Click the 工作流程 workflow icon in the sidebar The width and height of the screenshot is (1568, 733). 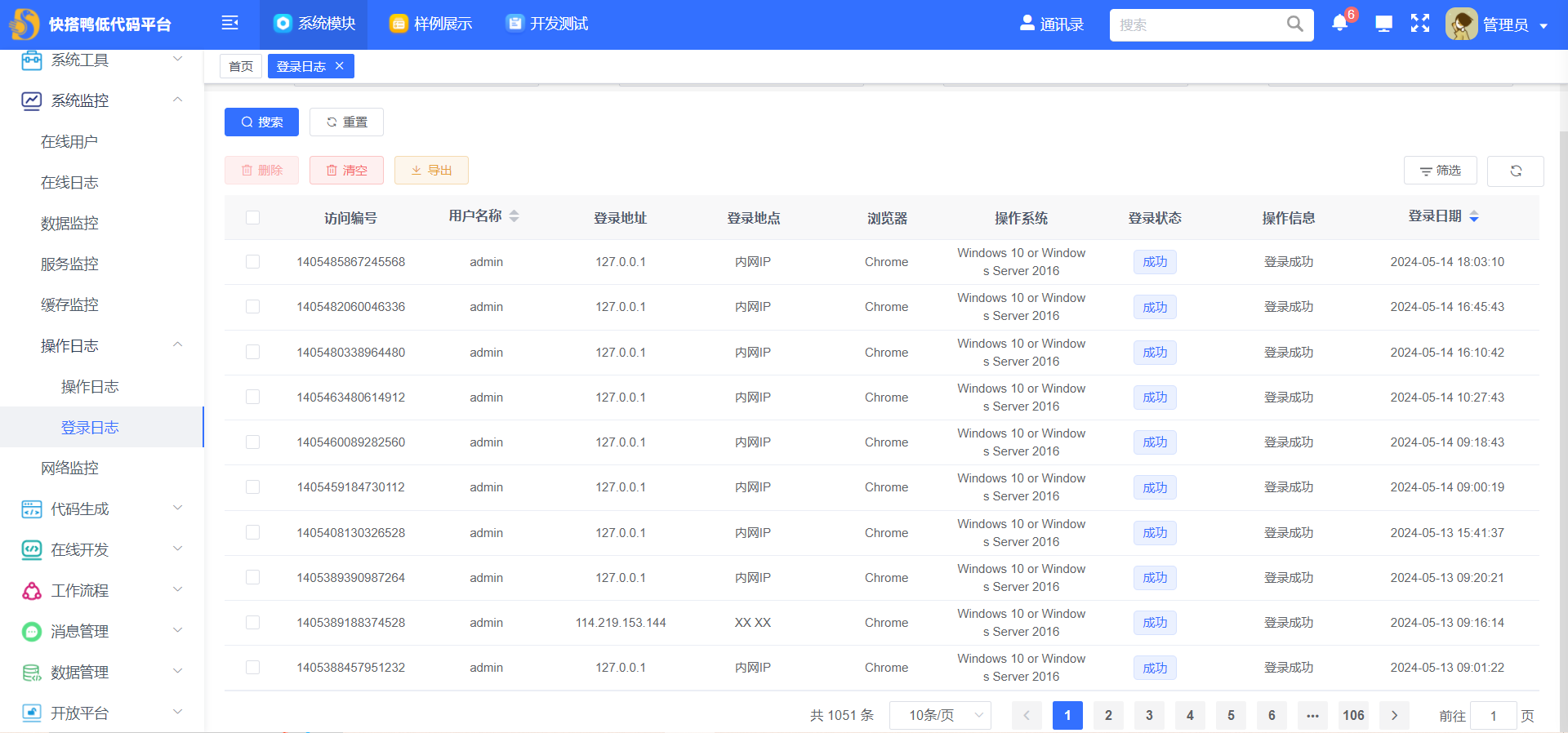click(32, 591)
